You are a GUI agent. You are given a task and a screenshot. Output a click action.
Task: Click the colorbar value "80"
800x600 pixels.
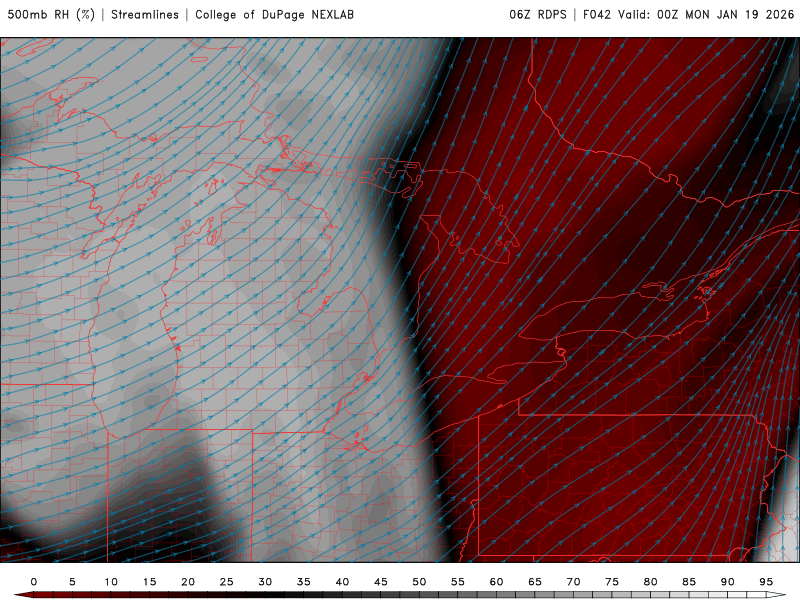[651, 582]
